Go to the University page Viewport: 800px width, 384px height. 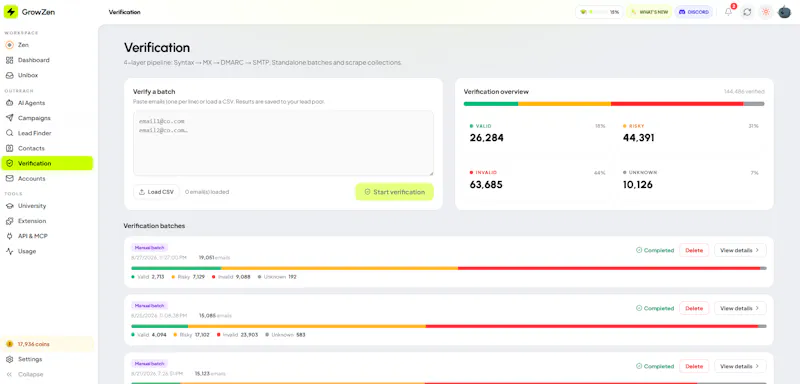pyautogui.click(x=47, y=206)
